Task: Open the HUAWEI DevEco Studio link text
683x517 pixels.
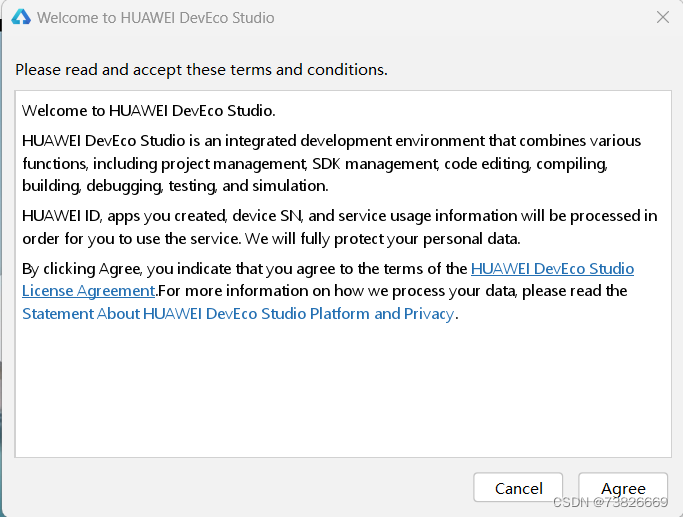Action: pyautogui.click(x=552, y=268)
